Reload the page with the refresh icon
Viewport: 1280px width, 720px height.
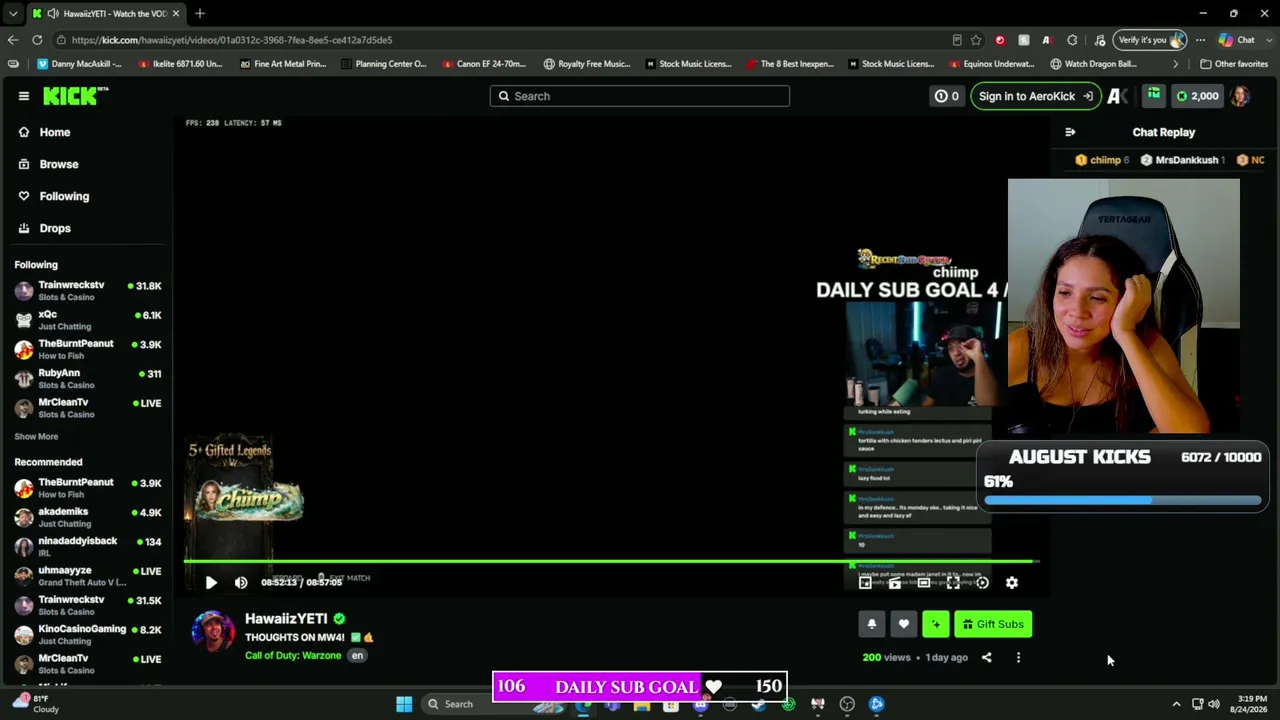tap(37, 40)
